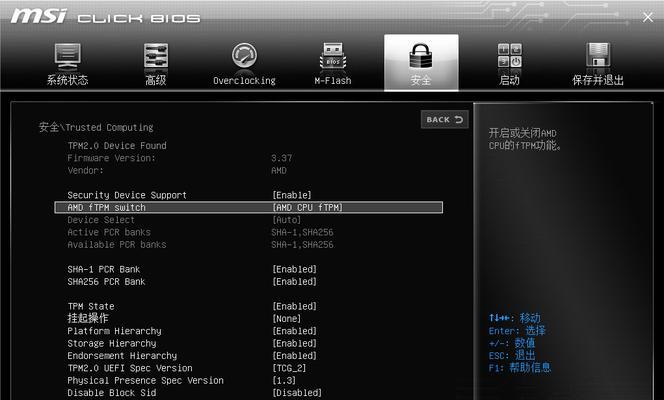Image resolution: width=664 pixels, height=400 pixels.
Task: Click the 启动 tab label
Action: [509, 80]
